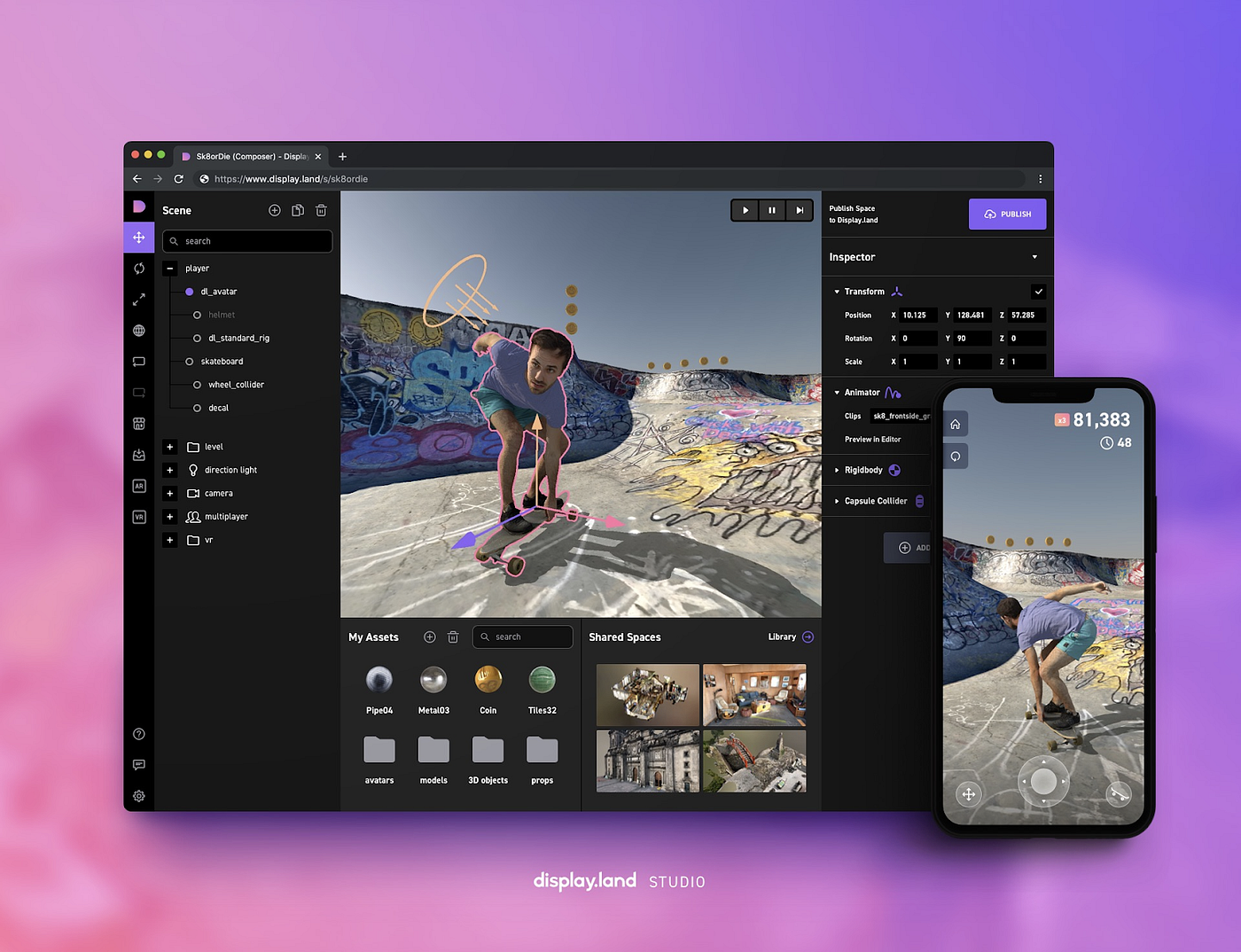1241x952 pixels.
Task: Collapse the Transform section
Action: [837, 292]
